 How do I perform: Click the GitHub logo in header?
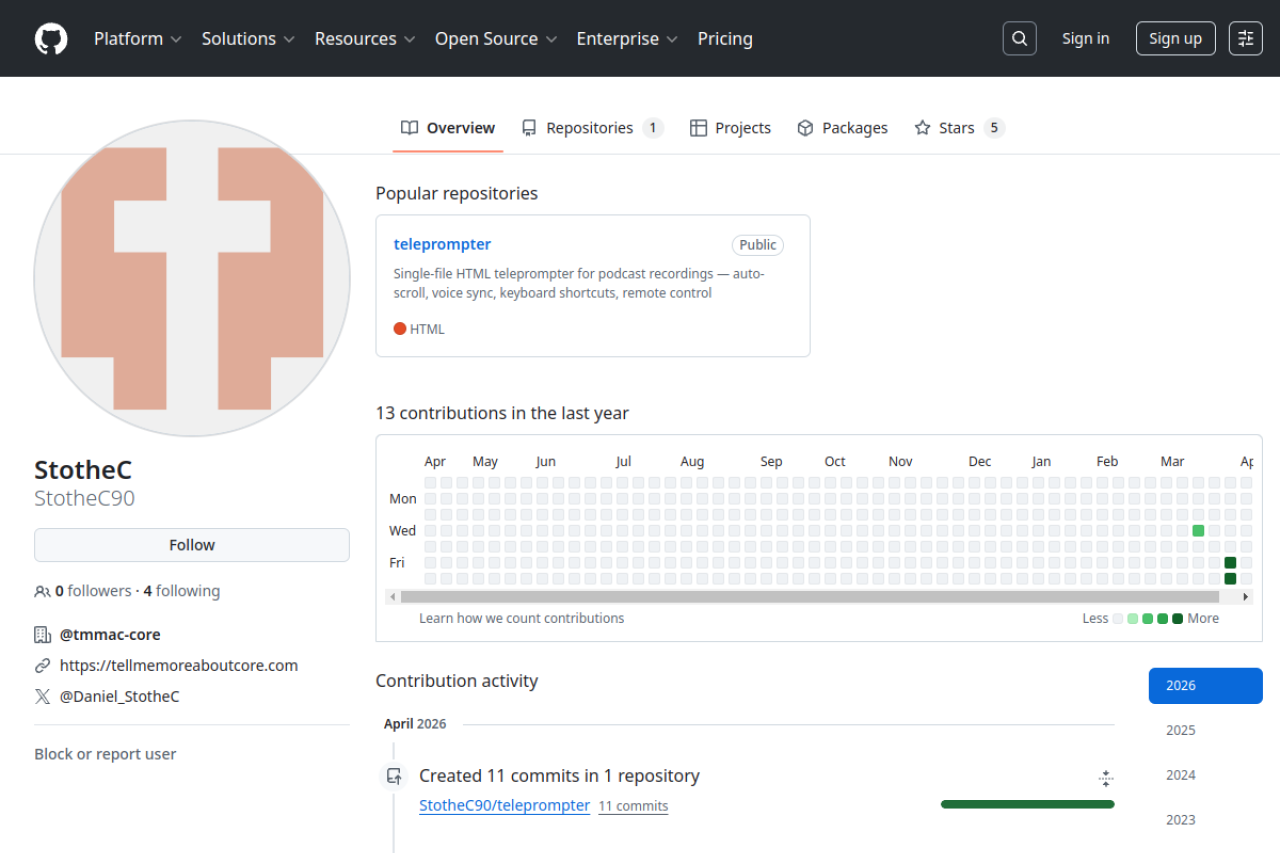pyautogui.click(x=51, y=39)
